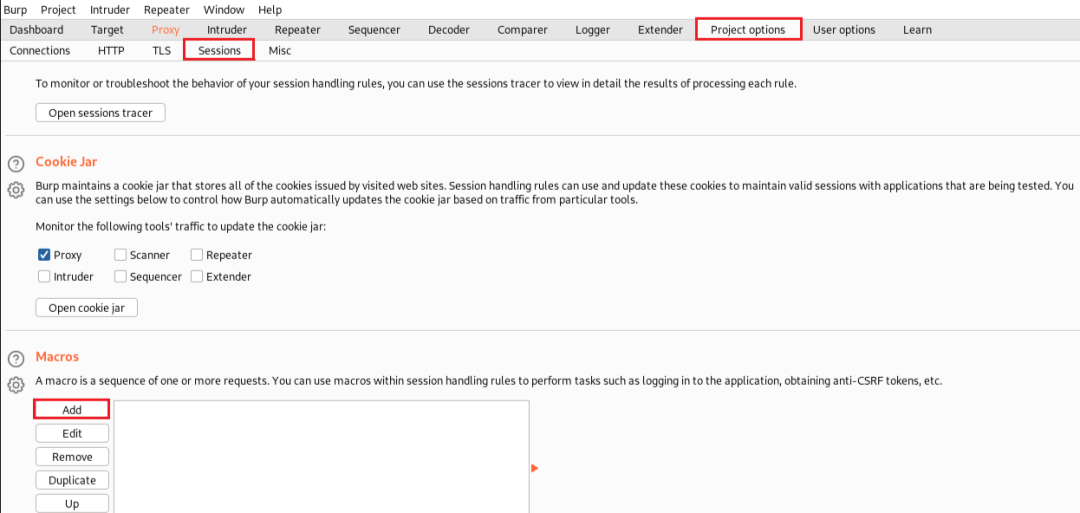Enable Intruder traffic monitoring checkbox
Image resolution: width=1080 pixels, height=513 pixels.
click(44, 277)
